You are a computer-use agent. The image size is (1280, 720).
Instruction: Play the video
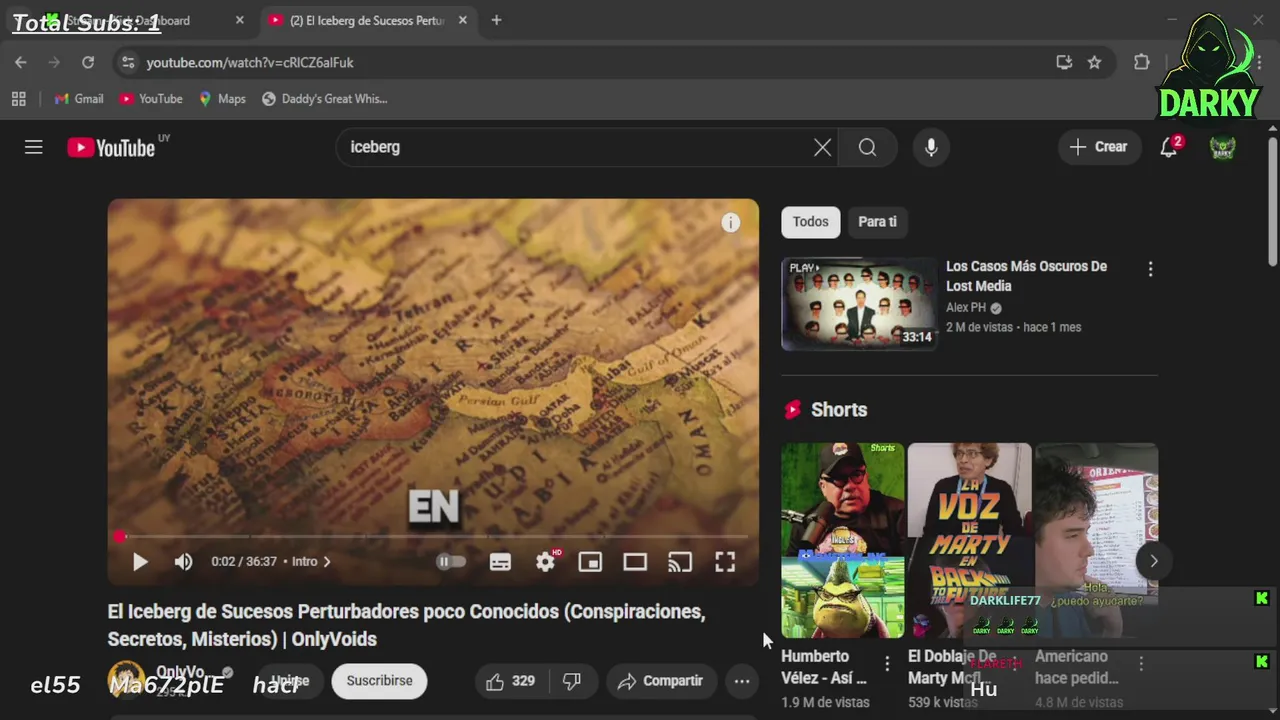pyautogui.click(x=140, y=562)
